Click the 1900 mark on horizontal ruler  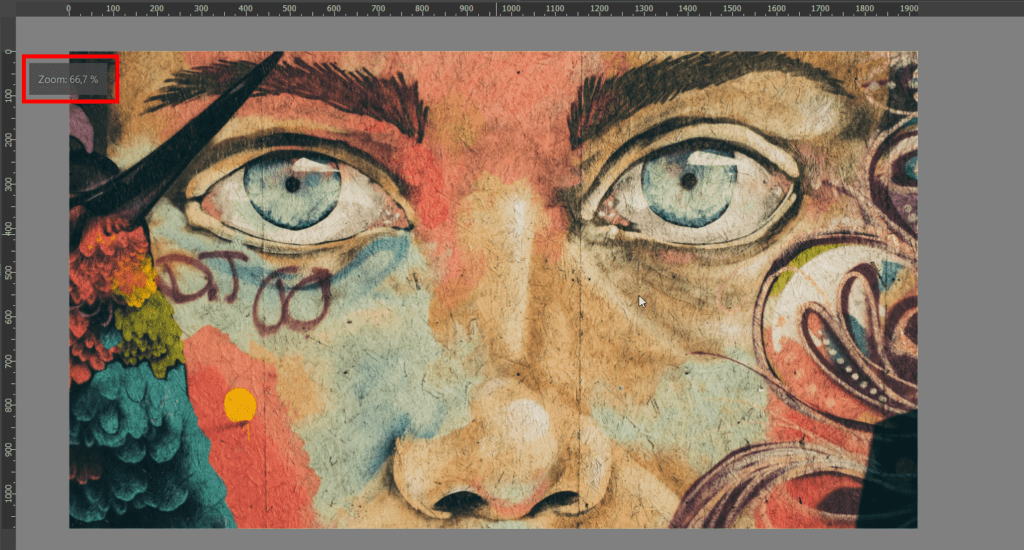pyautogui.click(x=909, y=8)
